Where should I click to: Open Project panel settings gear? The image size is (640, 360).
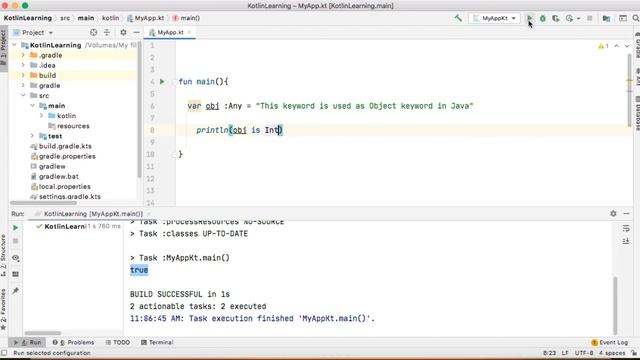pos(123,32)
